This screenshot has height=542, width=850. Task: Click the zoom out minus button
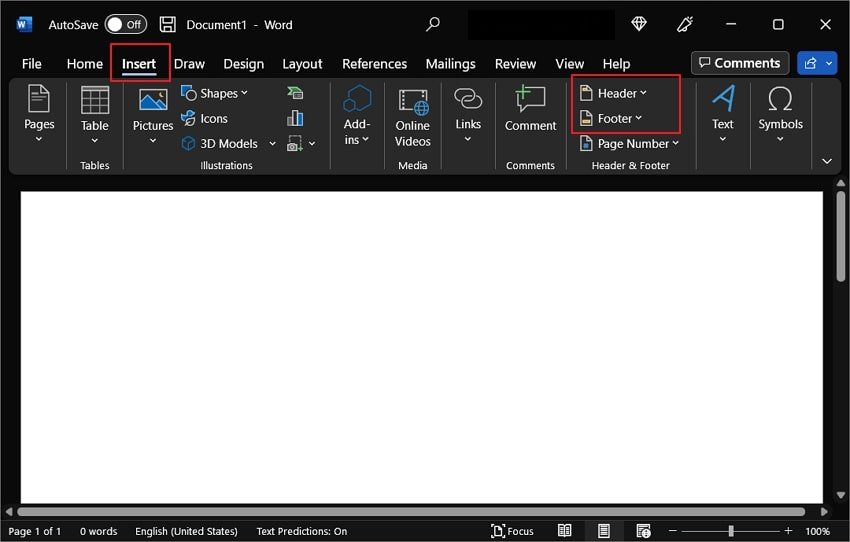click(x=673, y=531)
